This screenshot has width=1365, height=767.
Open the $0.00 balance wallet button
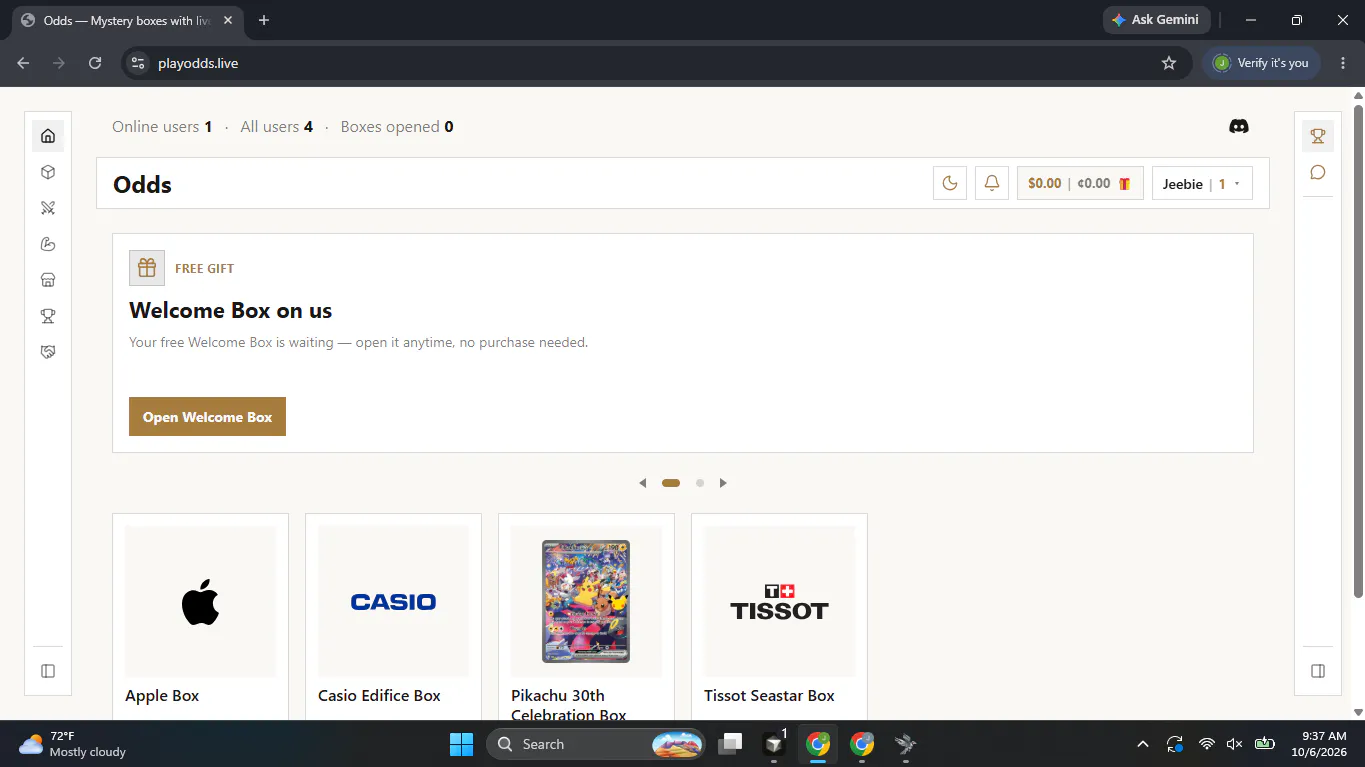pyautogui.click(x=1080, y=183)
